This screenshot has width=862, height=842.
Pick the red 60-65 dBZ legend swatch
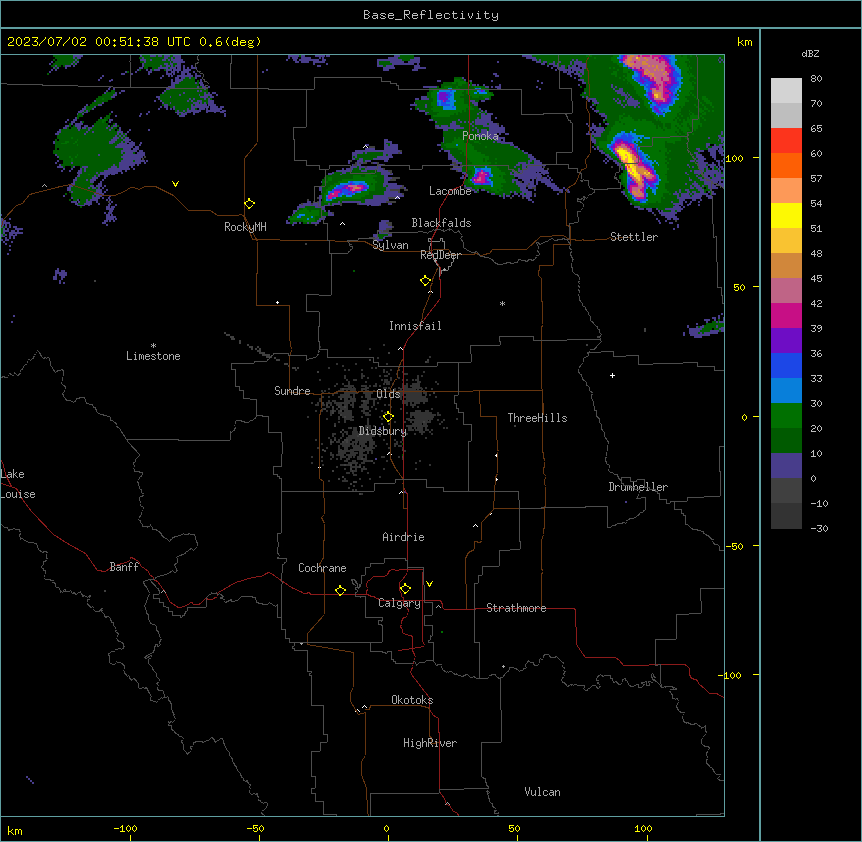[x=786, y=141]
